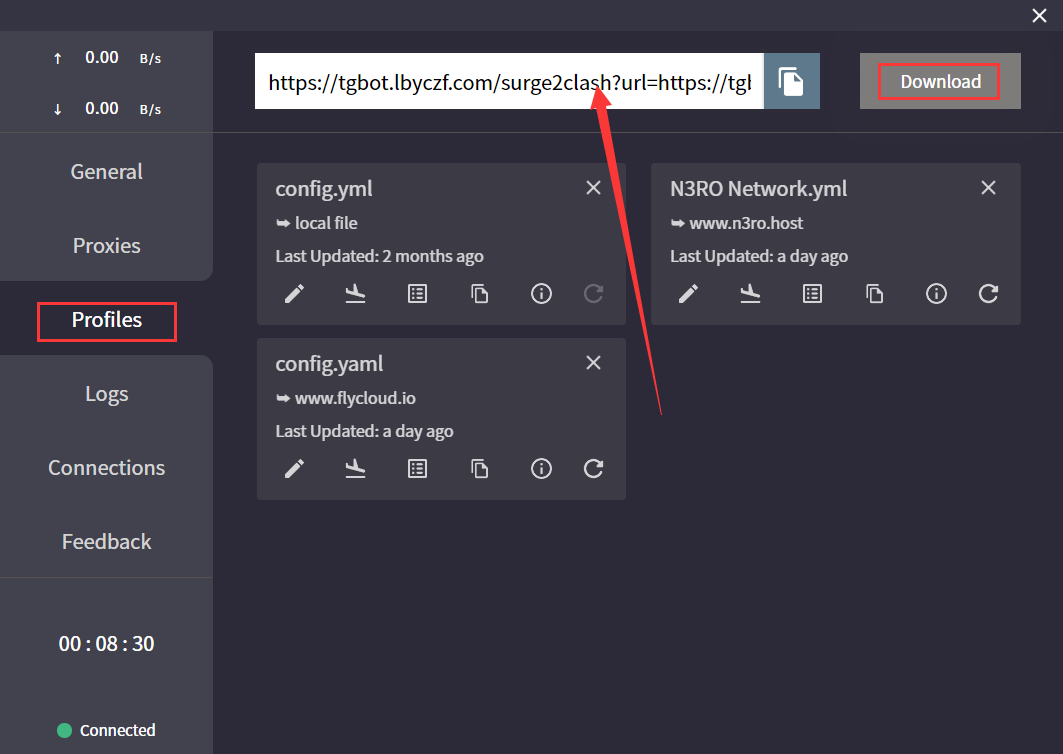
Task: Click the duplicate icon on config.yml card
Action: coord(480,294)
